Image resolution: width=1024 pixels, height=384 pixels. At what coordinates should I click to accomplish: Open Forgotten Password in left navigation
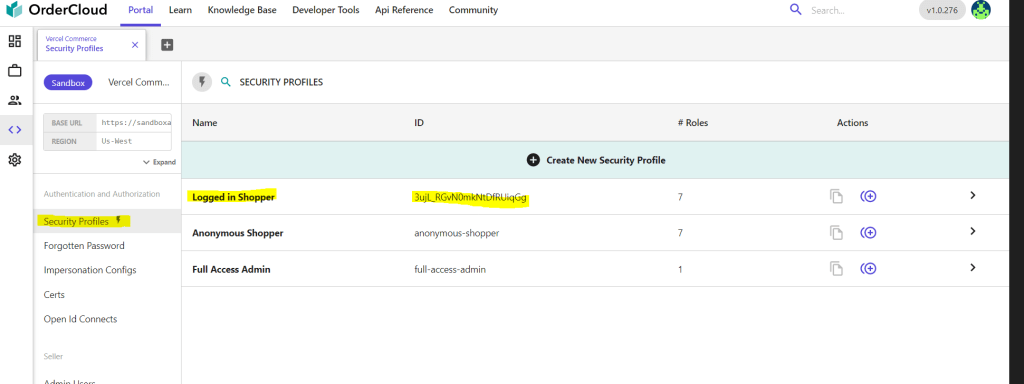click(x=84, y=246)
